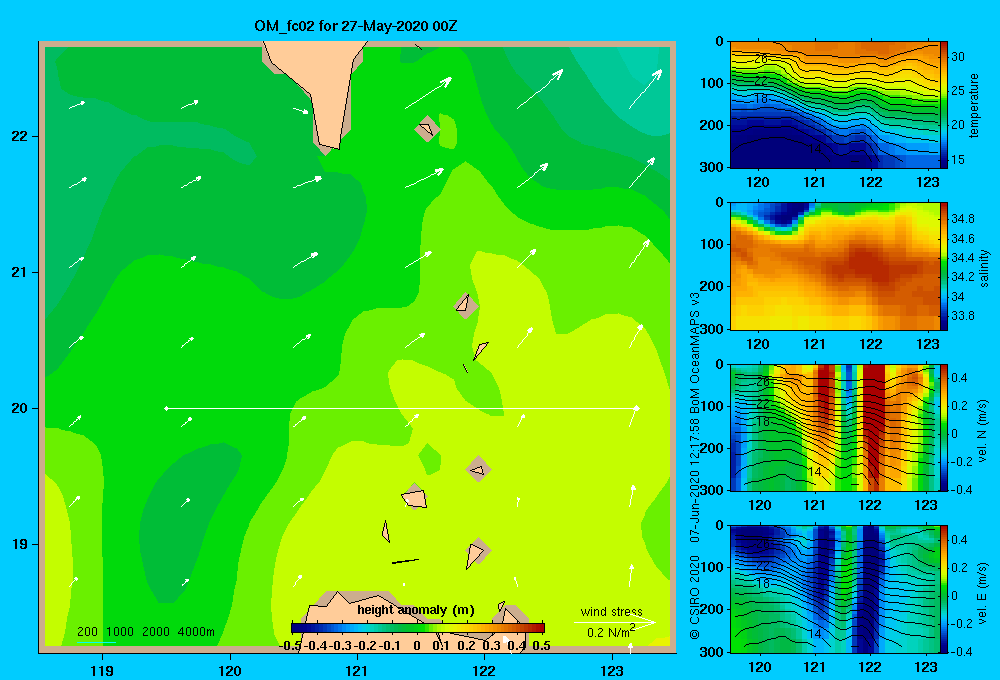
Task: Click latitude label 21 on main map
Action: tap(20, 272)
